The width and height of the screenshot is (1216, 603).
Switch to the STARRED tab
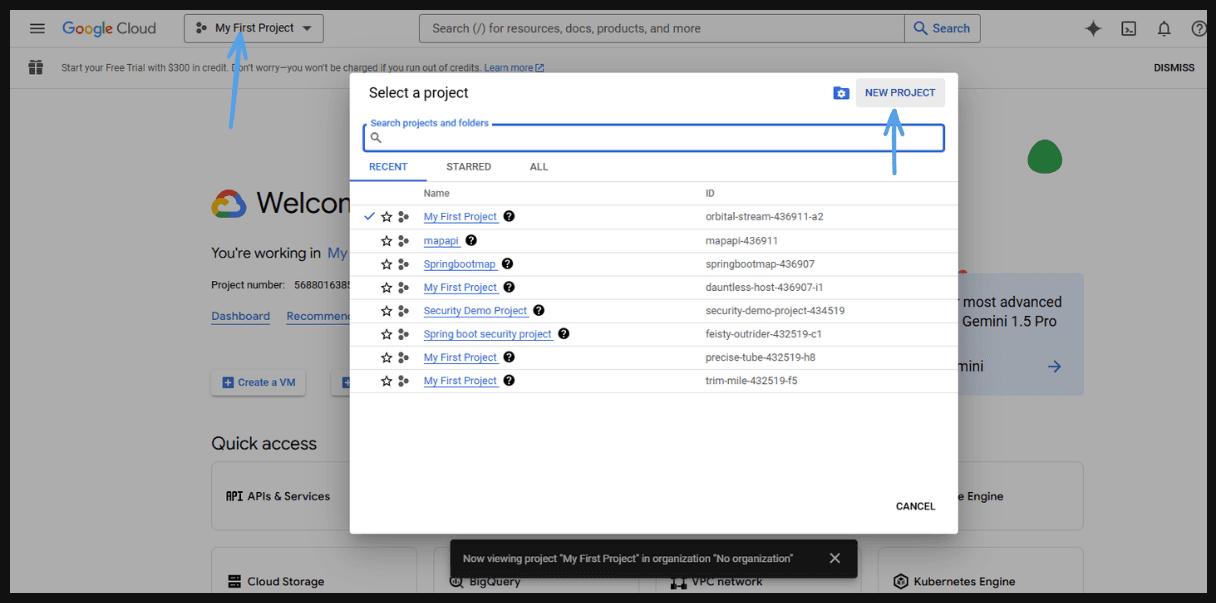(x=468, y=167)
